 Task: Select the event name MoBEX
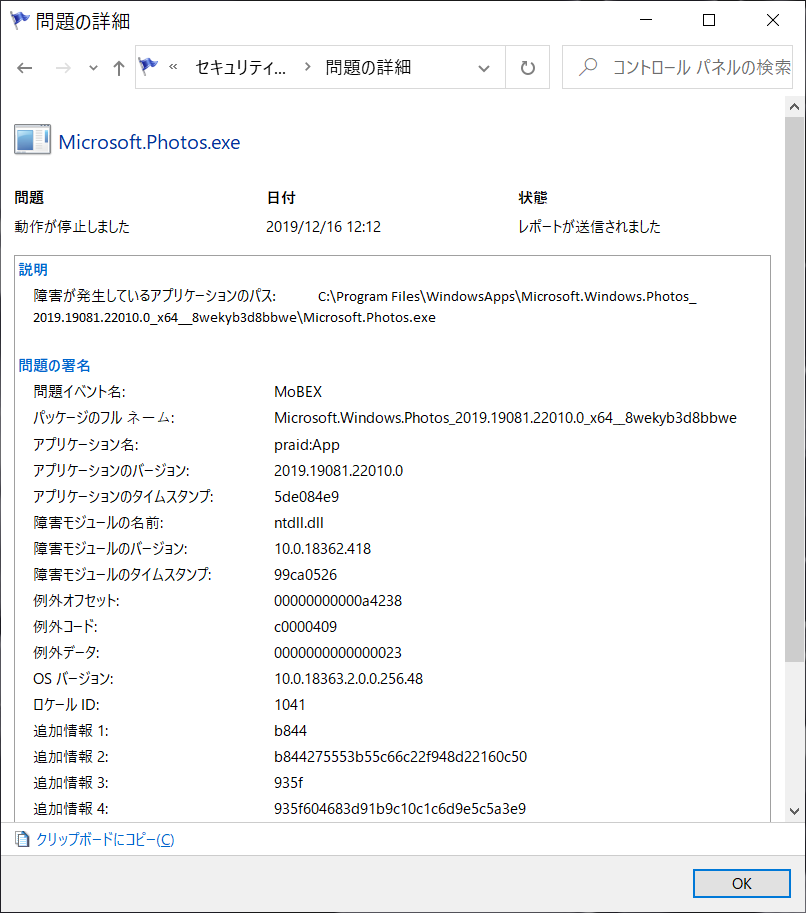(x=298, y=392)
